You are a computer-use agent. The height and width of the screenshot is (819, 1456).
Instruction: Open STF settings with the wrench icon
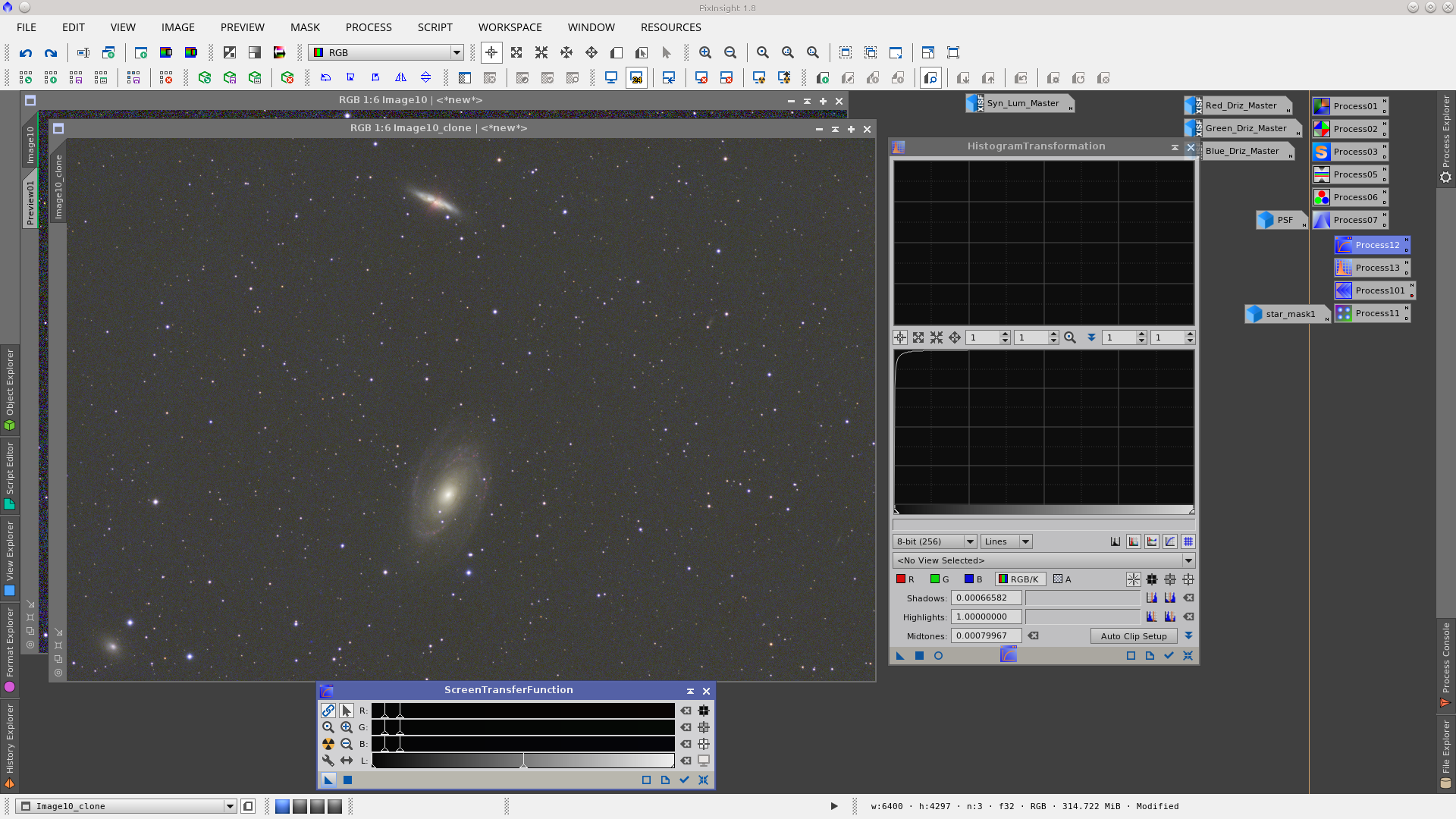328,761
